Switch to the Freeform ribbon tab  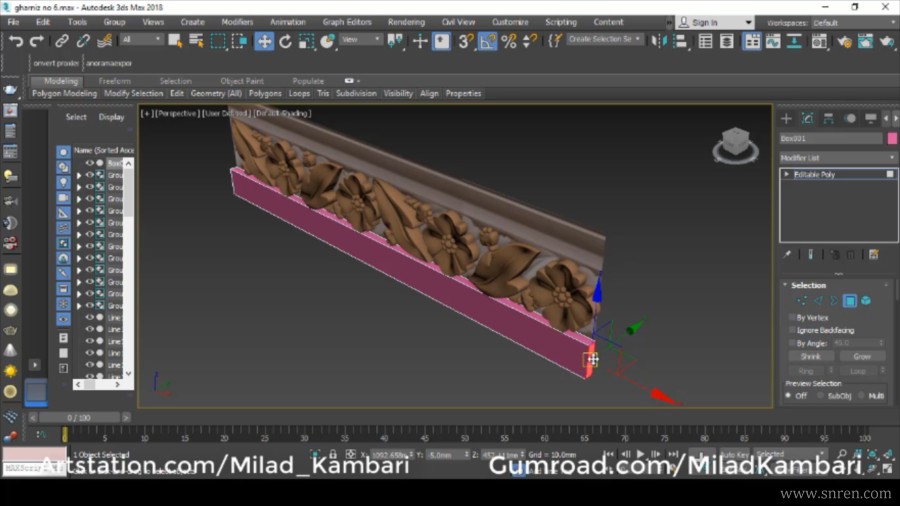coord(115,81)
